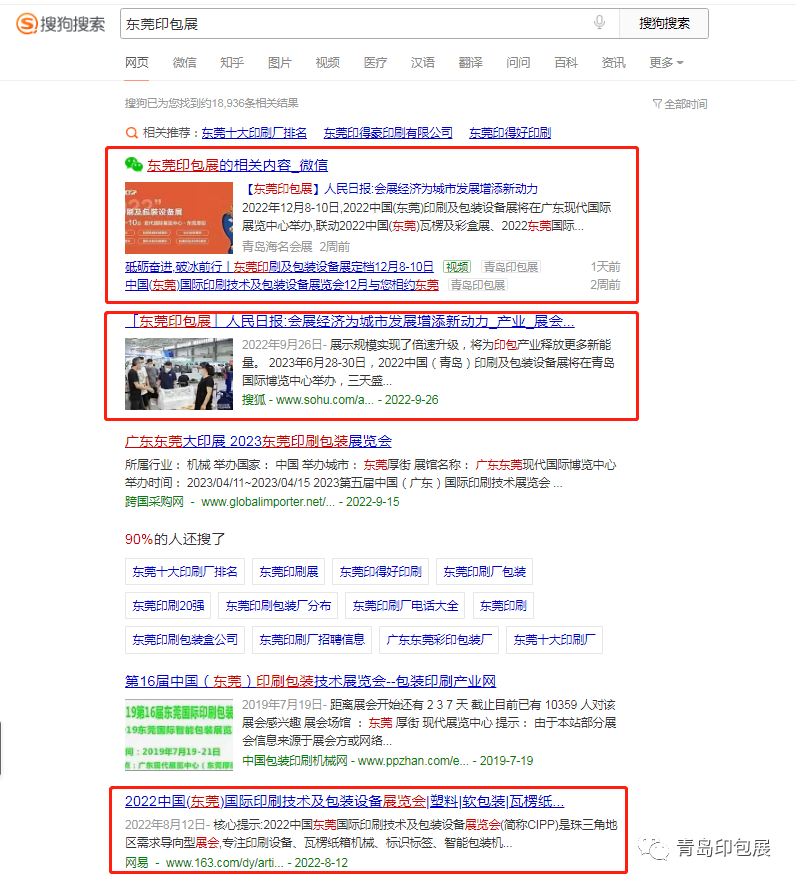
Task: Open the 搜狐 www.sohu.com source link
Action: 340,400
